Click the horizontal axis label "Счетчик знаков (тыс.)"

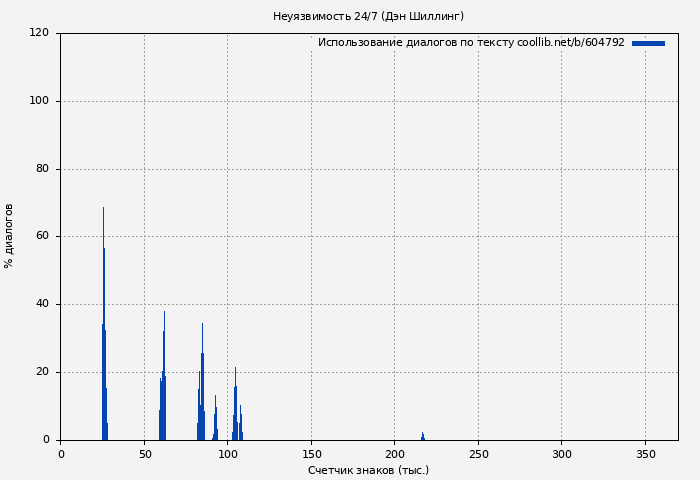click(x=368, y=470)
